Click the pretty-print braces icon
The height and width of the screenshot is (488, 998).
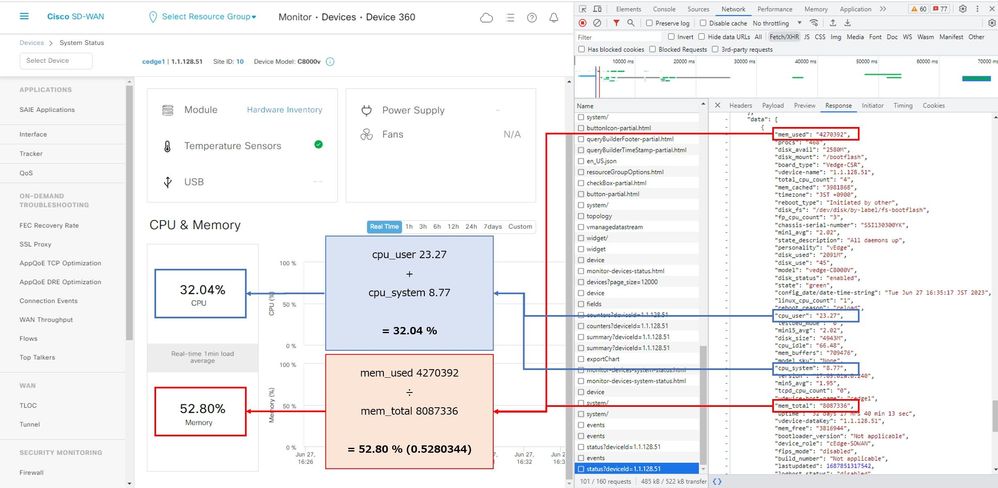(717, 482)
